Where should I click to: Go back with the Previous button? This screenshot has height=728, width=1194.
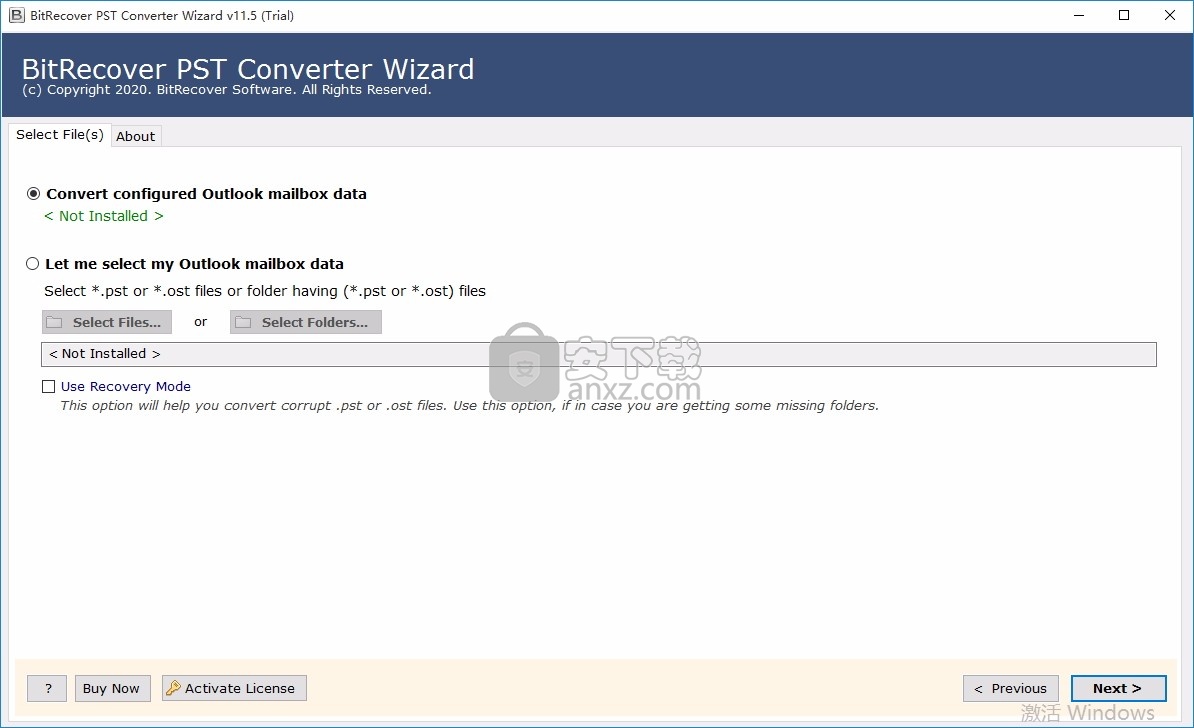pyautogui.click(x=1010, y=688)
